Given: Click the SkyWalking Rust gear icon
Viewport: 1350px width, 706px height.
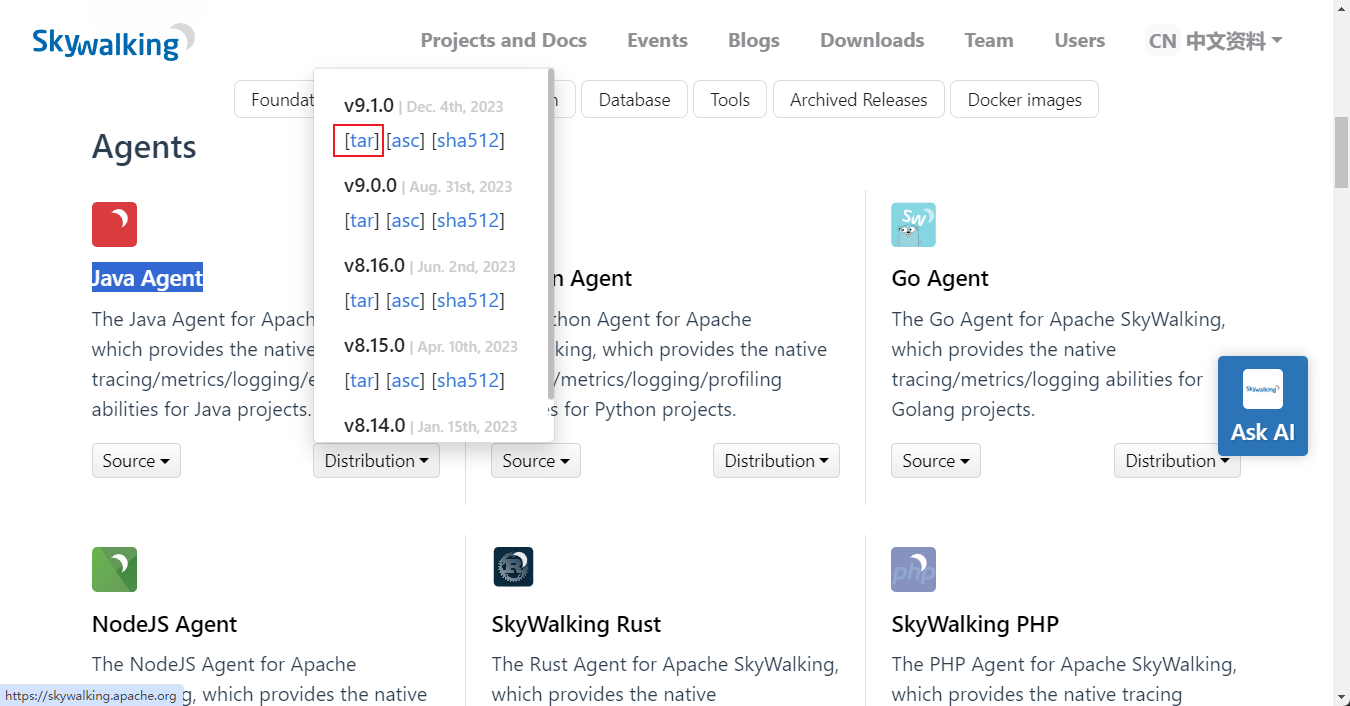Looking at the screenshot, I should pos(513,567).
